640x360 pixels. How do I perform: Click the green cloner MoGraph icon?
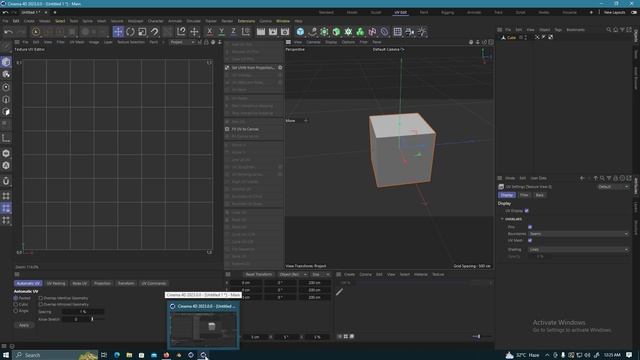[x=360, y=31]
